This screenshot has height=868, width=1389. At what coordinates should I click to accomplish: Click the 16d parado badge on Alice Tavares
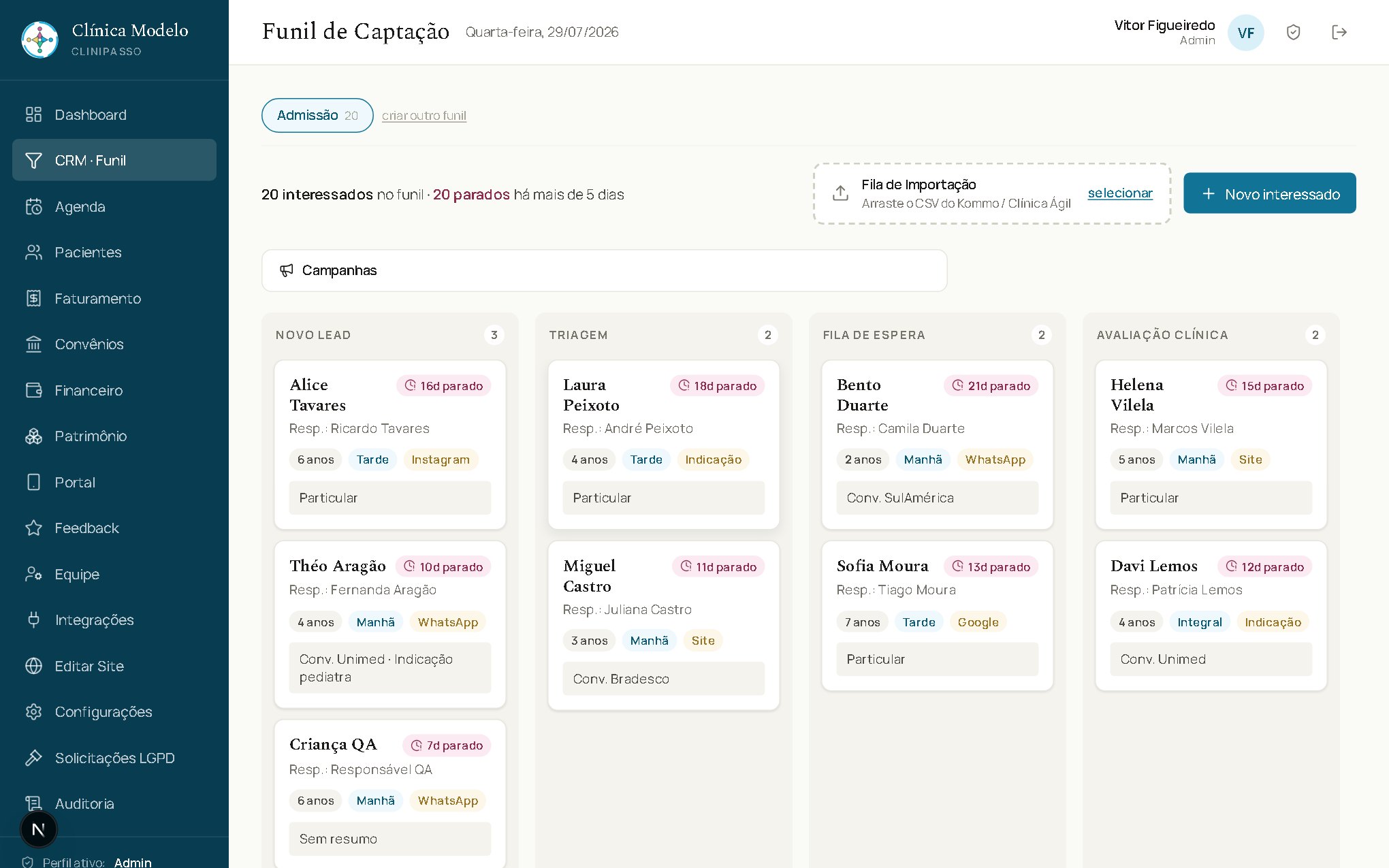pyautogui.click(x=443, y=385)
